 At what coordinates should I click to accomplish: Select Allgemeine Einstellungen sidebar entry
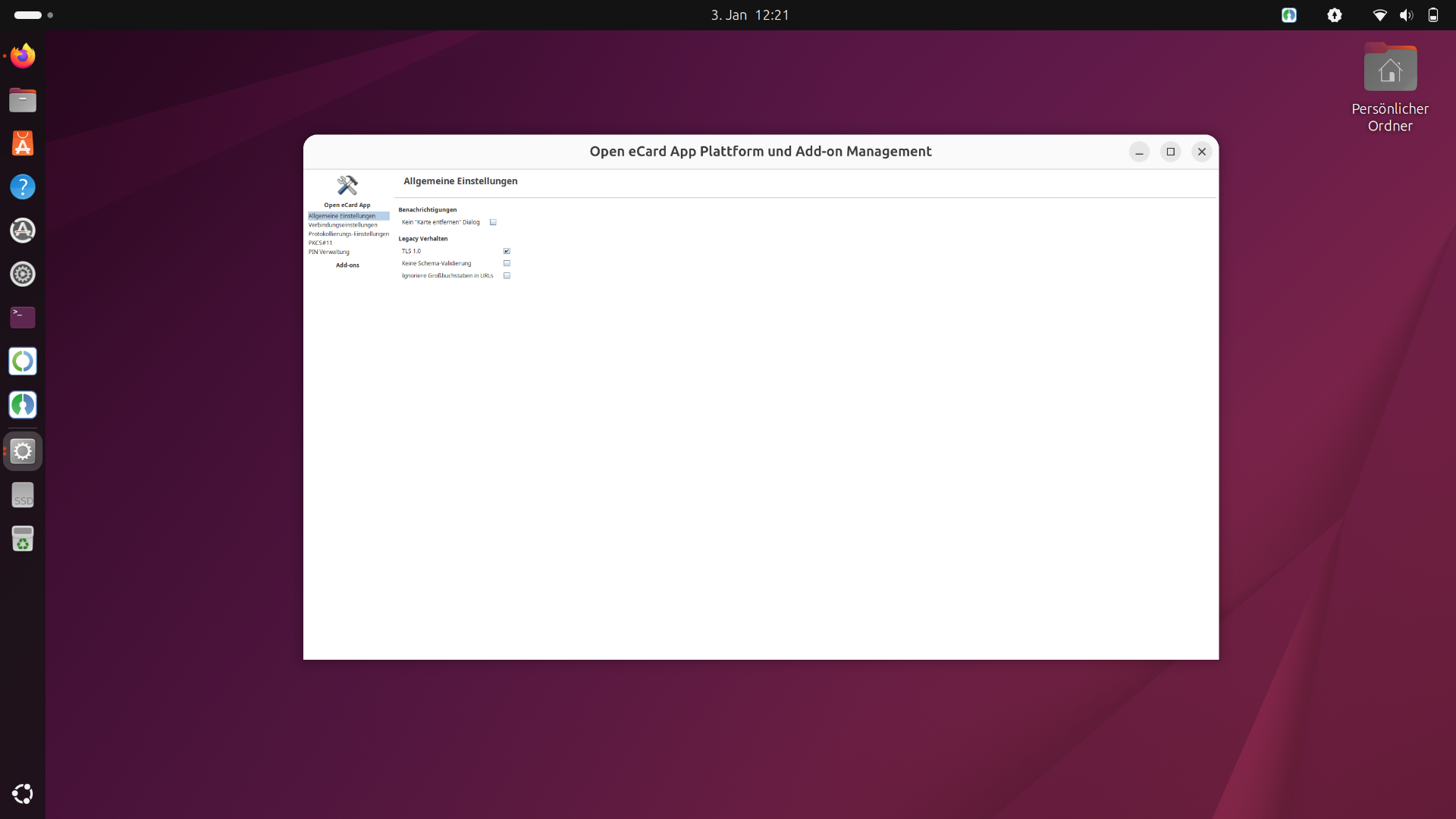[341, 216]
